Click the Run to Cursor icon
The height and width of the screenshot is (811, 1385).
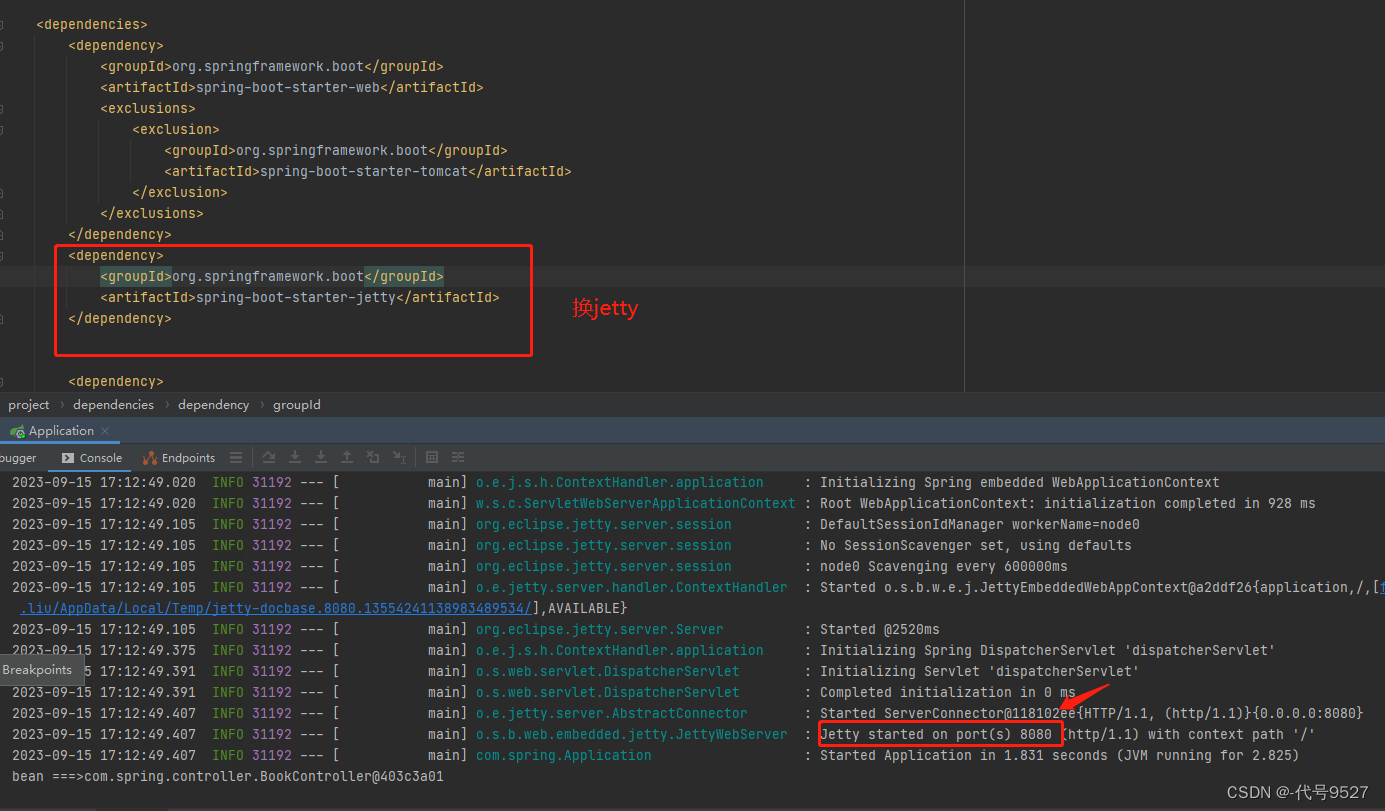[399, 457]
